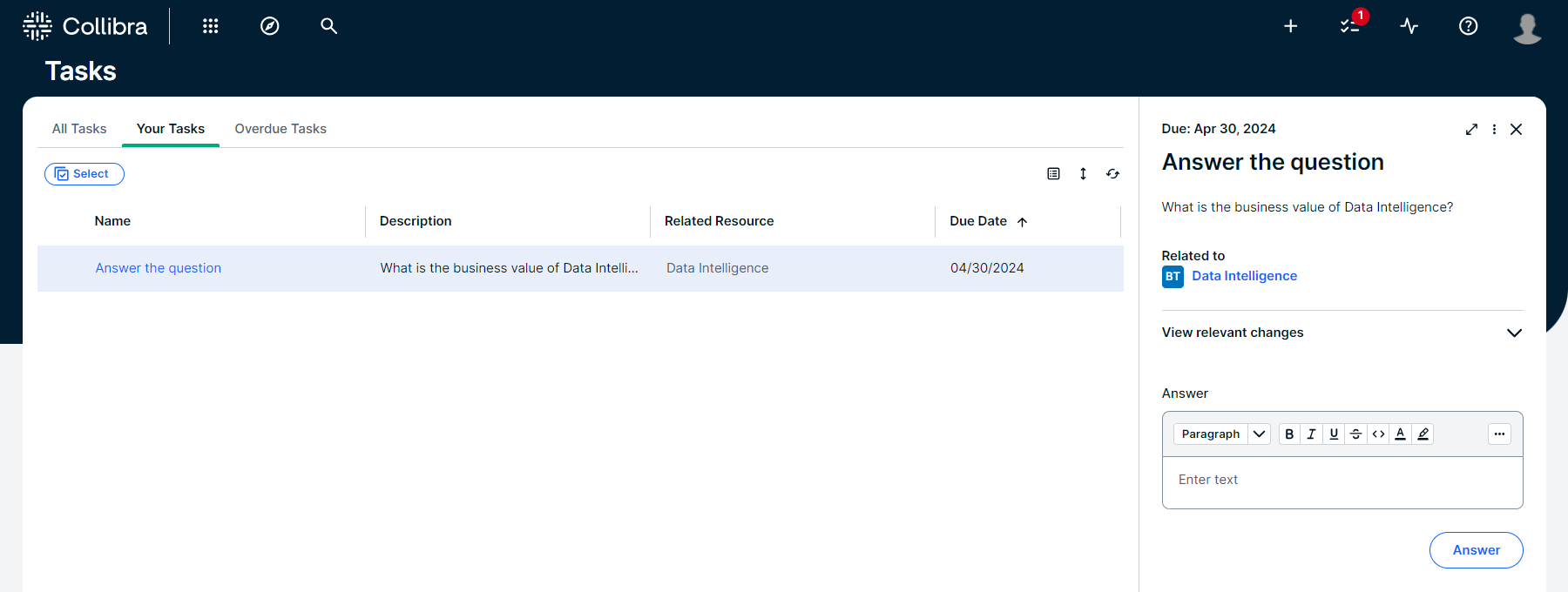Screen dimensions: 1568x592
Task: Open the help question mark icon
Action: click(1469, 26)
